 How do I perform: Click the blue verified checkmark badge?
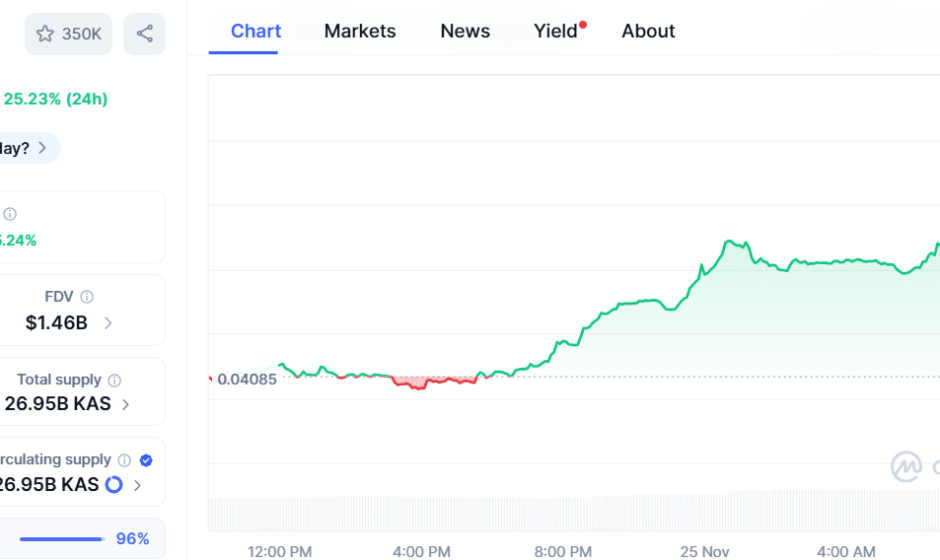pyautogui.click(x=146, y=460)
